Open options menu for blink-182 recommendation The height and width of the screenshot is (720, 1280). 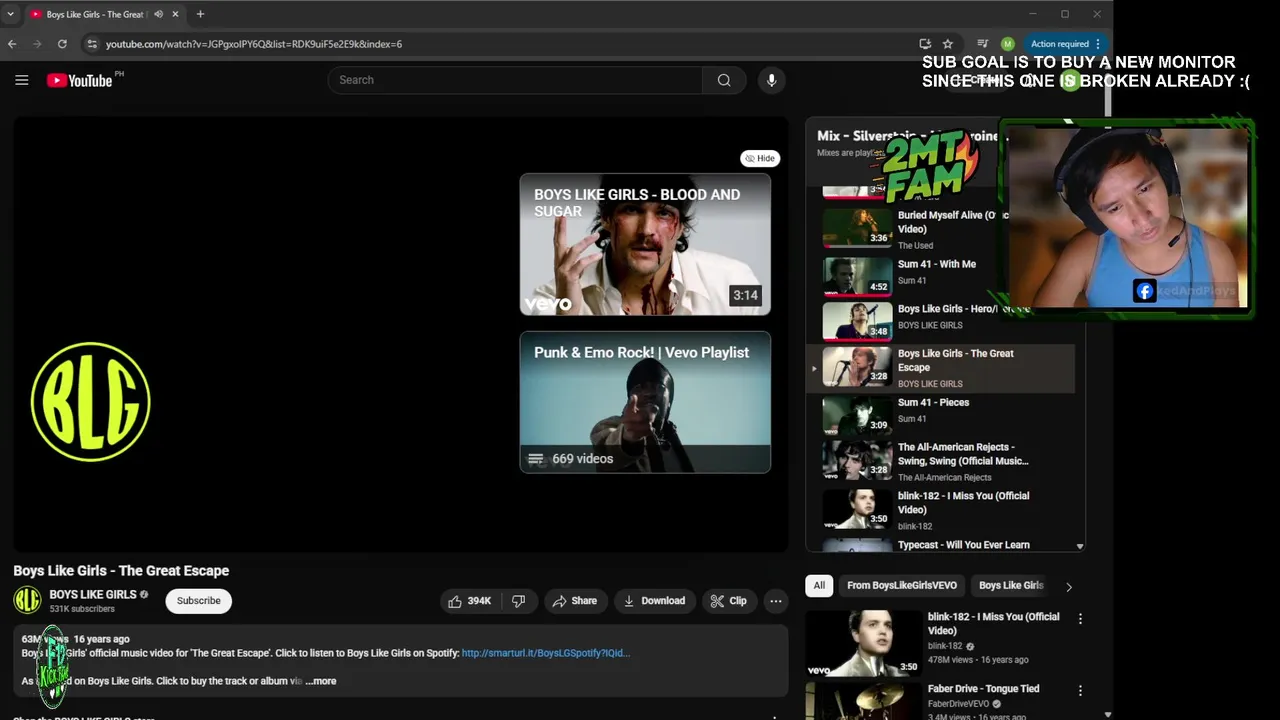click(1080, 619)
